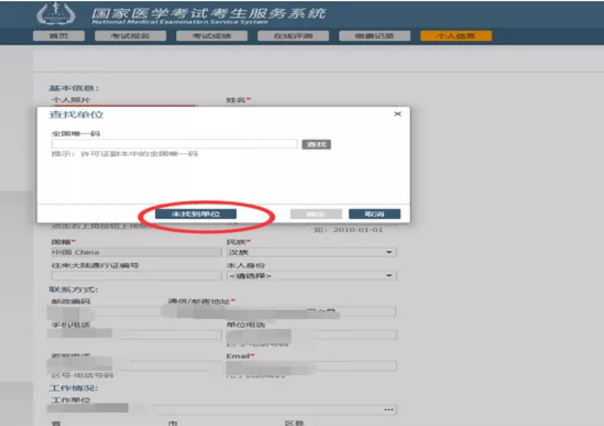Viewport: 604px width, 426px height.
Task: Click the 单位电话 input field
Action: coord(311,335)
